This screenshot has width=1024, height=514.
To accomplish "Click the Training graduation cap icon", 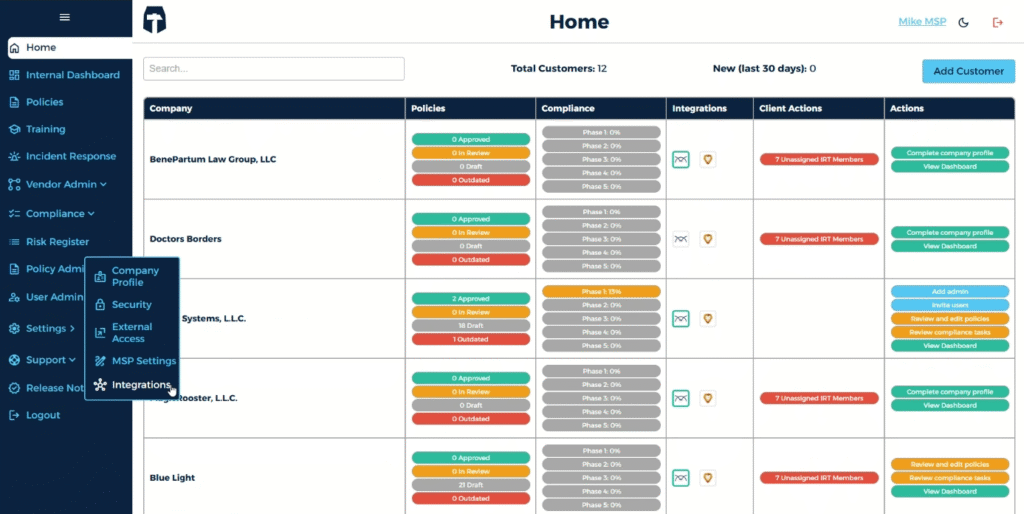I will pyautogui.click(x=14, y=129).
